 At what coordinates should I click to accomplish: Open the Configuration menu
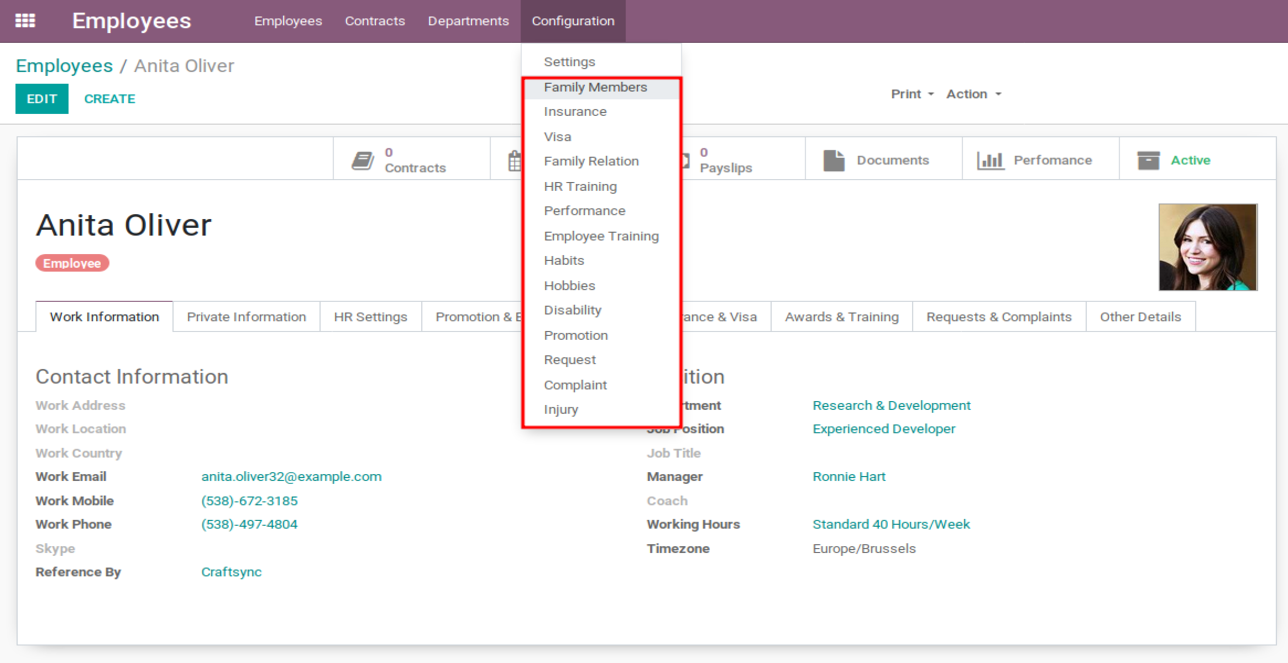[573, 21]
